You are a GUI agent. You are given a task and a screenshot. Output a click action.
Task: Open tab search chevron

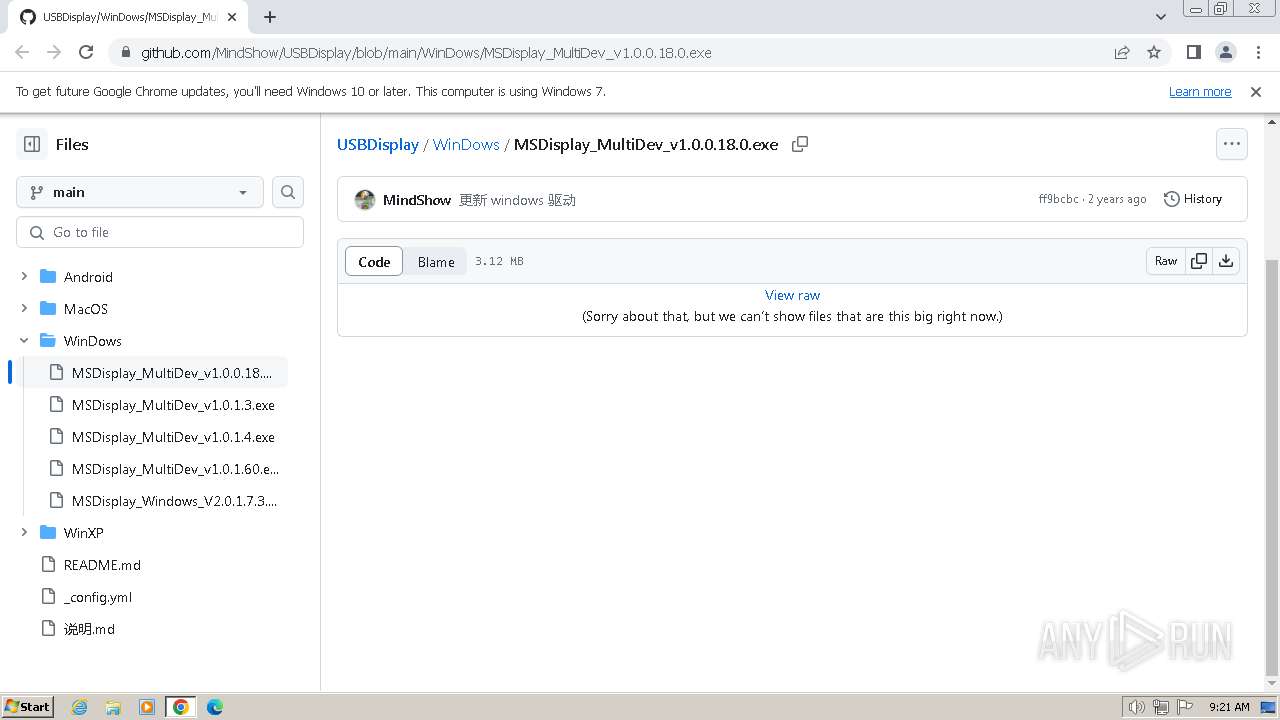pos(1161,17)
